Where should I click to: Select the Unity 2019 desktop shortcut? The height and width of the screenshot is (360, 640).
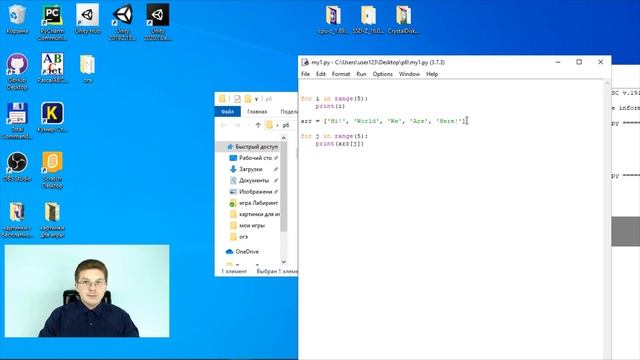[122, 22]
